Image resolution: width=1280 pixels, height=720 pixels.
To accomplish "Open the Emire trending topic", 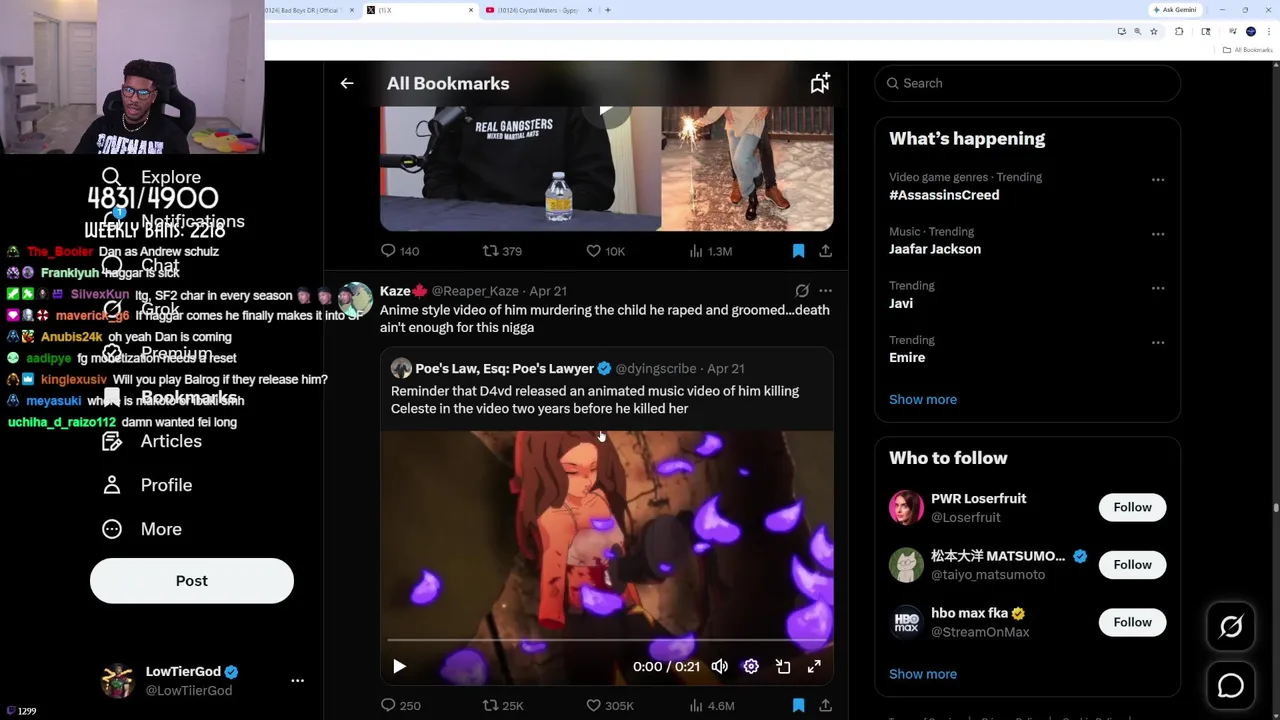I will (907, 357).
